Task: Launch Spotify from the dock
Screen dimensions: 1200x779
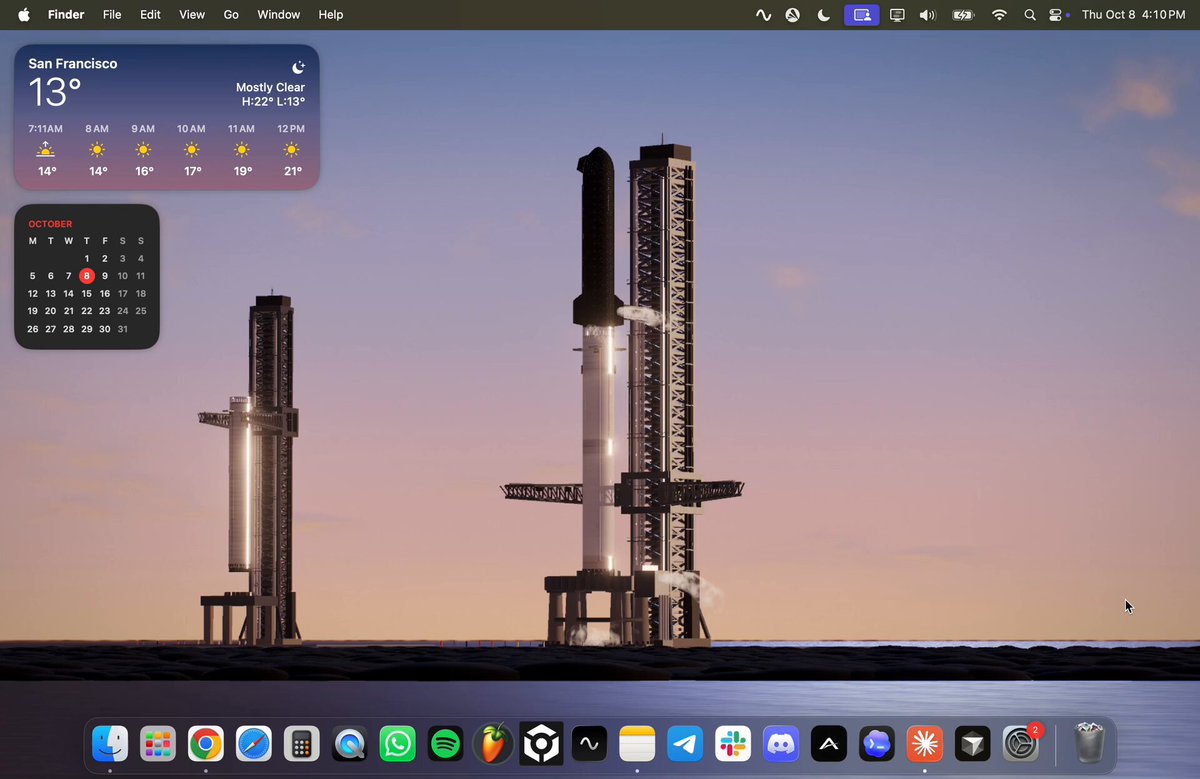Action: 445,744
